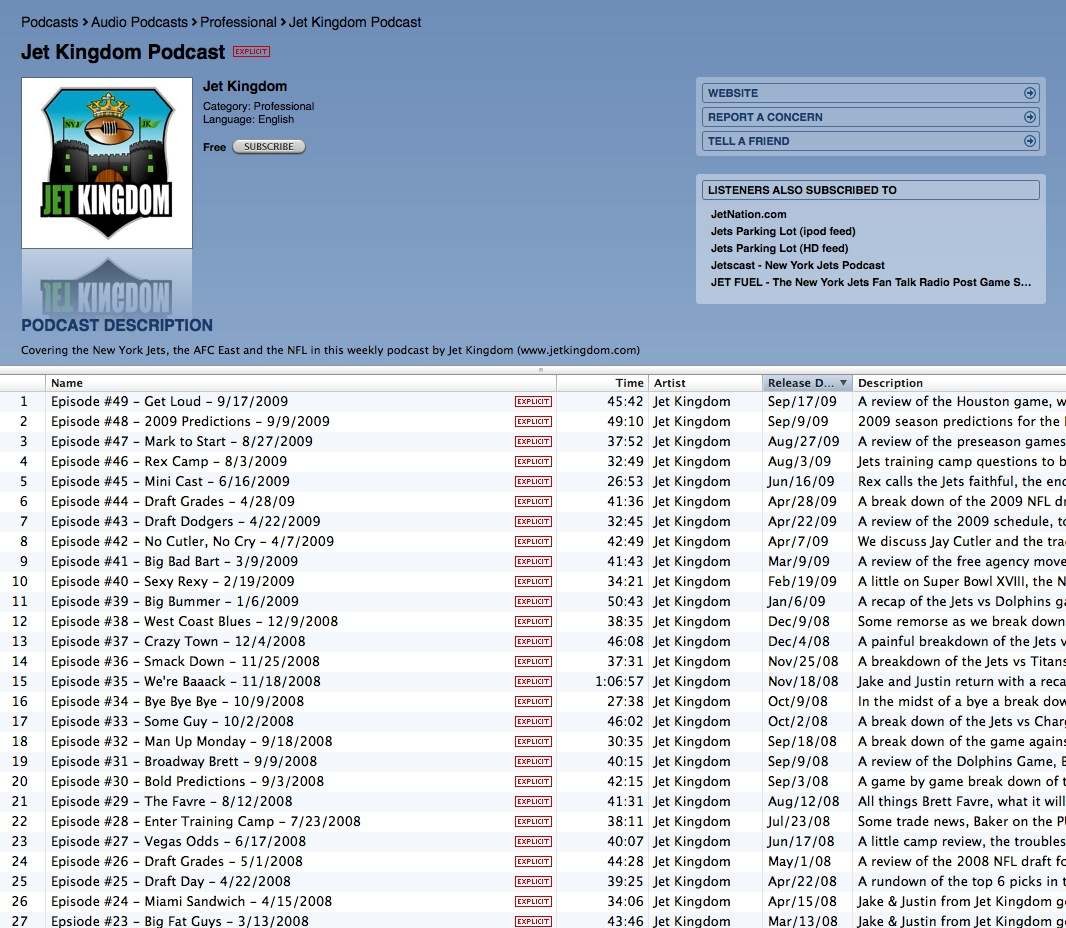Go to the Audio Podcasts breadcrumb
This screenshot has height=928, width=1066.
(139, 22)
